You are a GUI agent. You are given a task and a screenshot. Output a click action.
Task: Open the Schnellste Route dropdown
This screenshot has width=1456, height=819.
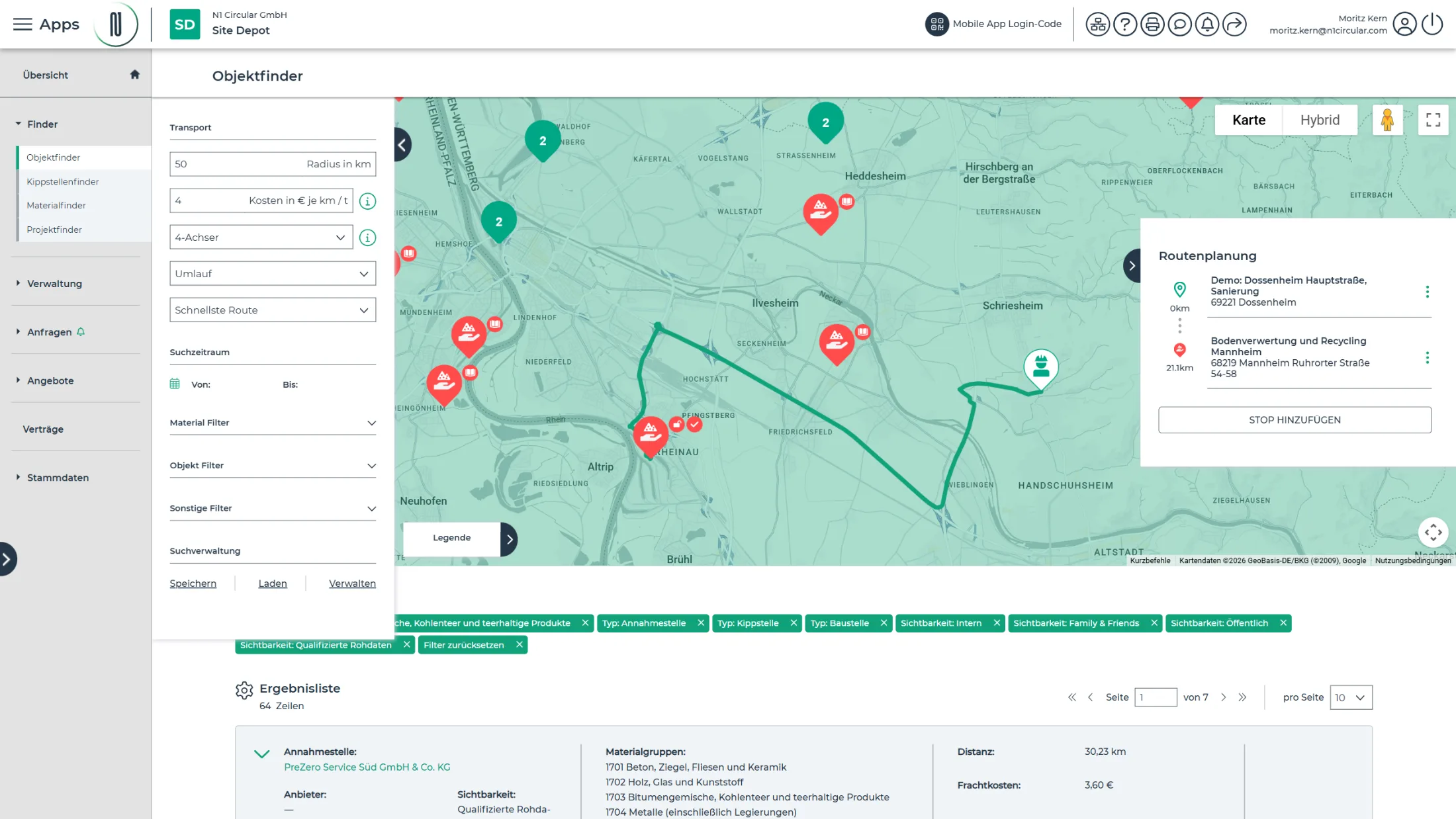(x=273, y=310)
